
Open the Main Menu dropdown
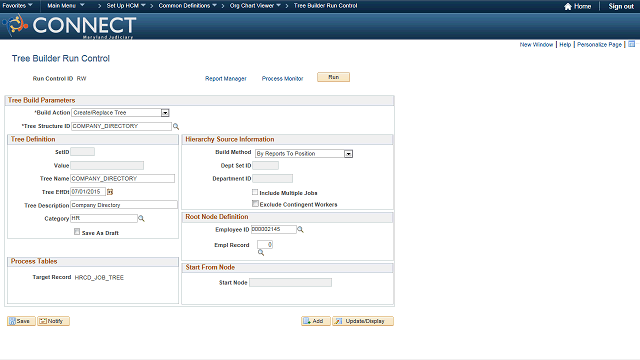(66, 6)
